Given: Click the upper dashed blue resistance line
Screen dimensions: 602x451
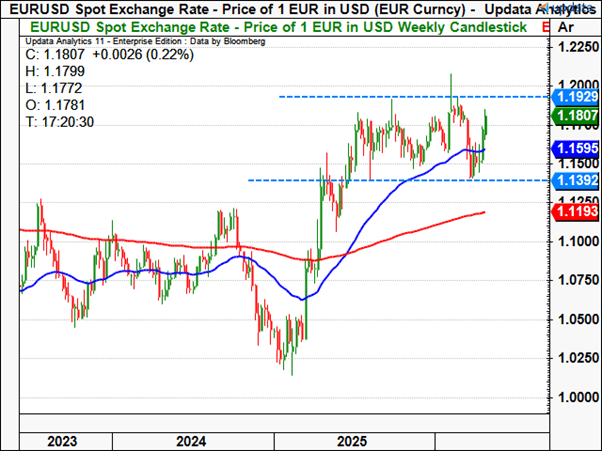Looking at the screenshot, I should (360, 96).
